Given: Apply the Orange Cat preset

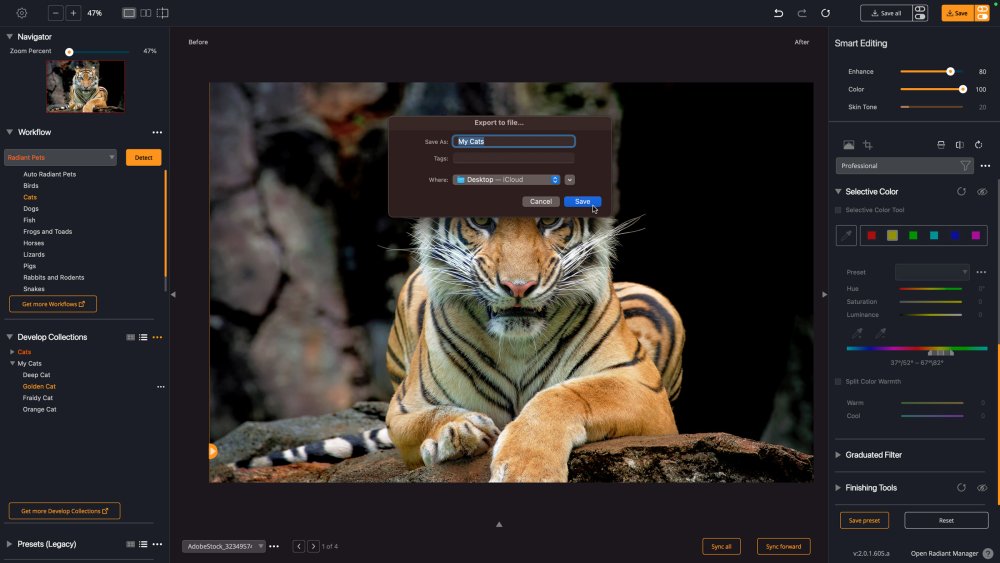Looking at the screenshot, I should click(x=40, y=409).
